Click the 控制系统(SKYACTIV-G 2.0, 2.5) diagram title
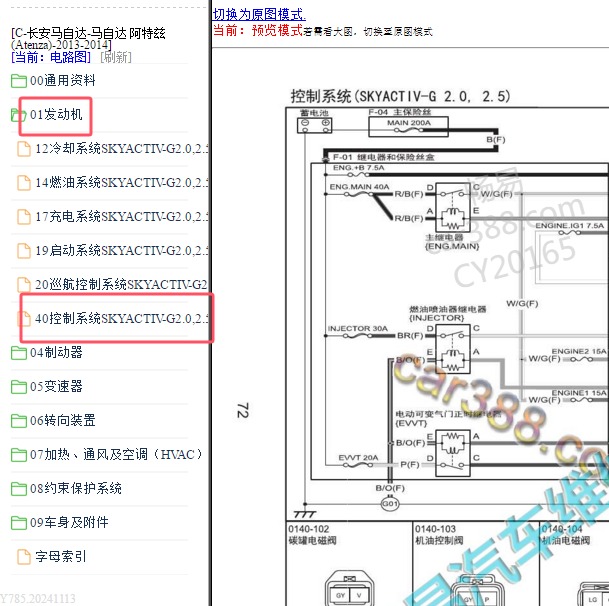Image resolution: width=609 pixels, height=606 pixels. point(400,96)
